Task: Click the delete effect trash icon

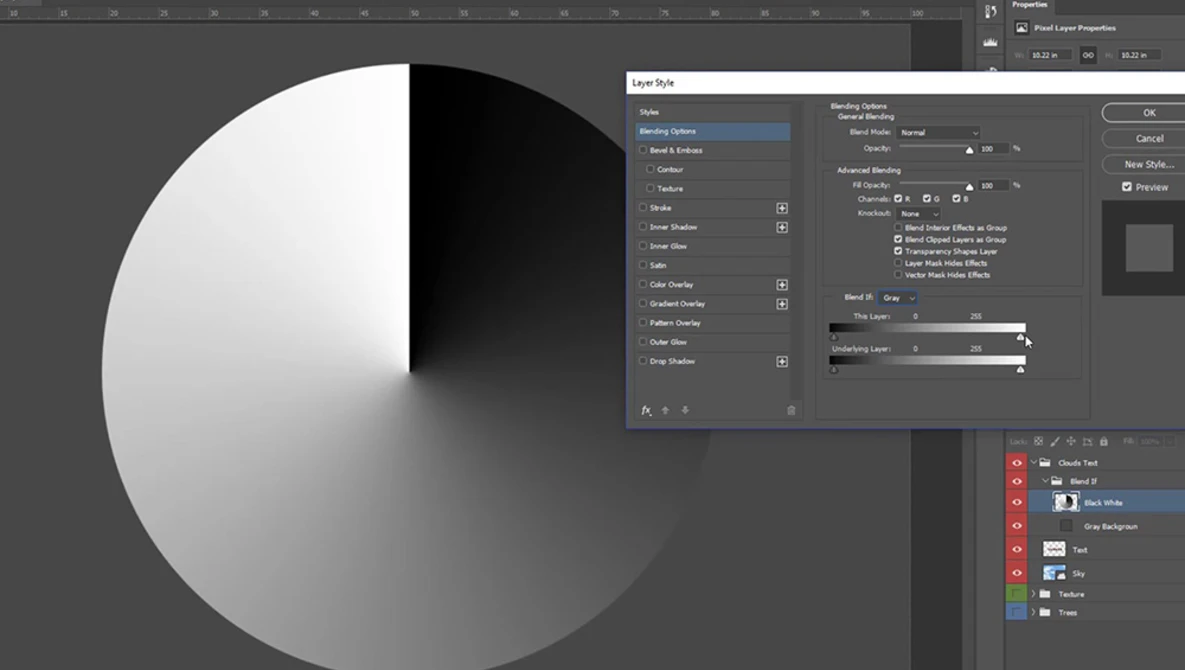Action: [791, 410]
